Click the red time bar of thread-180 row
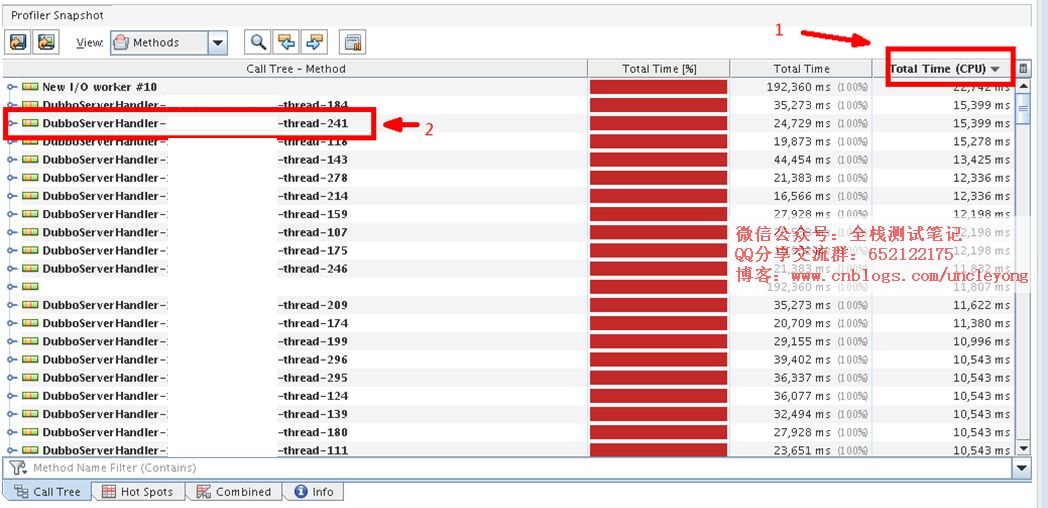The image size is (1048, 508). (658, 432)
